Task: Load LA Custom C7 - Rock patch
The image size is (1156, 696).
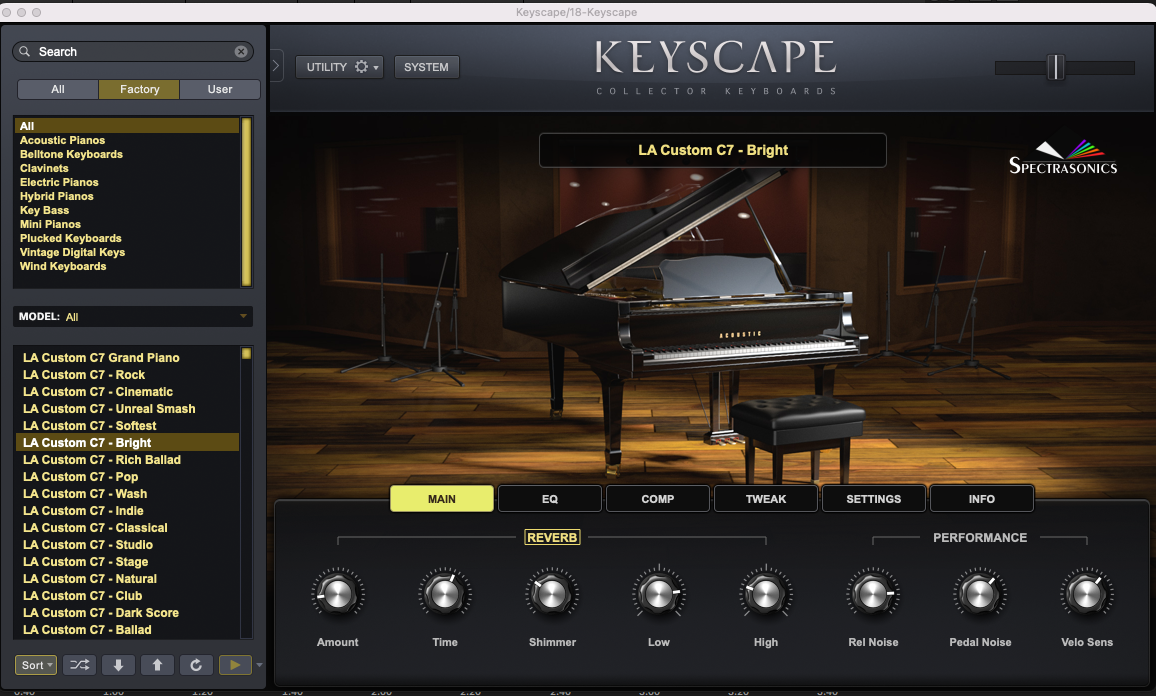Action: click(x=84, y=375)
